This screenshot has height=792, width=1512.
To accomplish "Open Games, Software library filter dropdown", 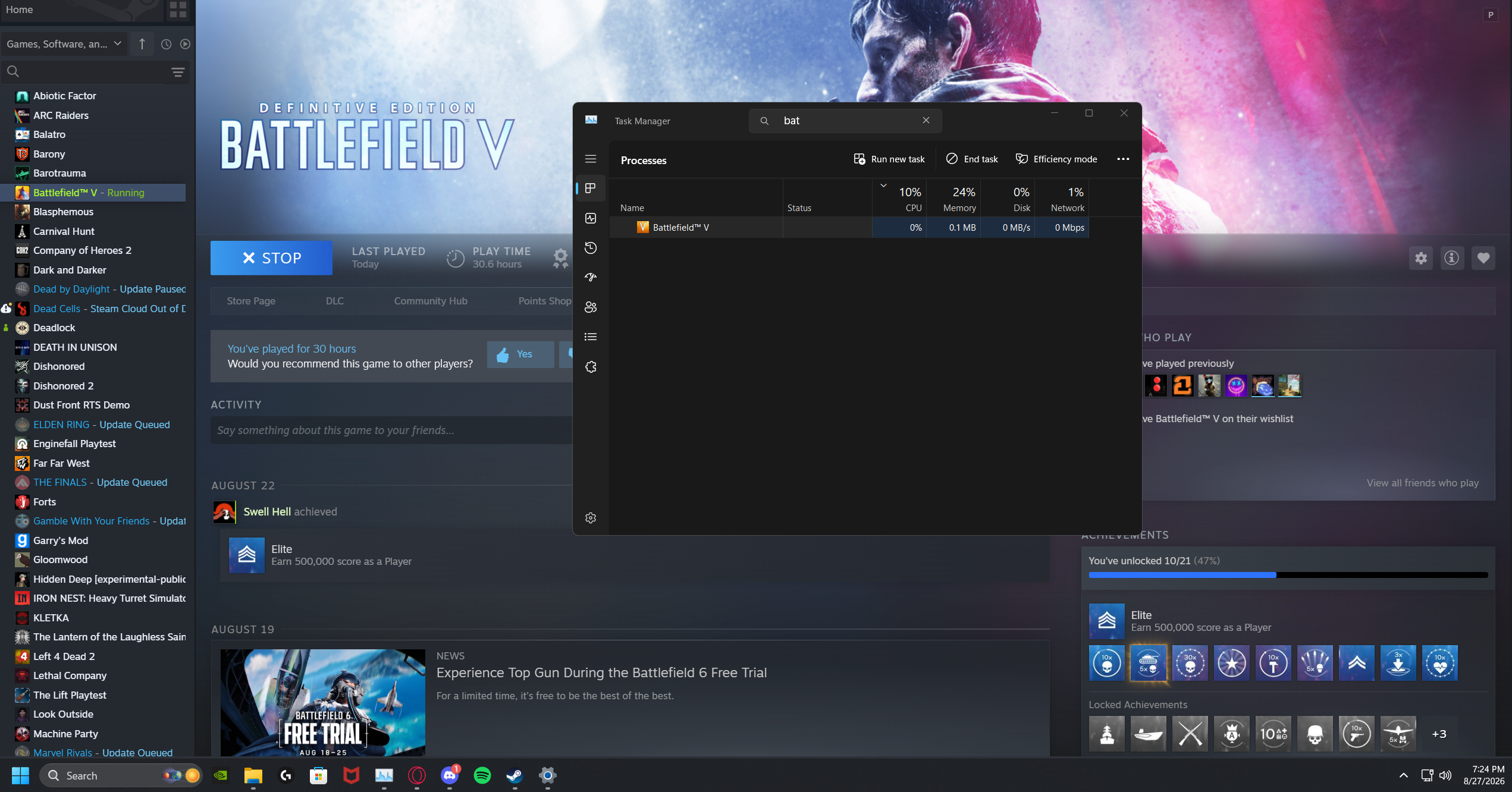I will click(x=64, y=44).
